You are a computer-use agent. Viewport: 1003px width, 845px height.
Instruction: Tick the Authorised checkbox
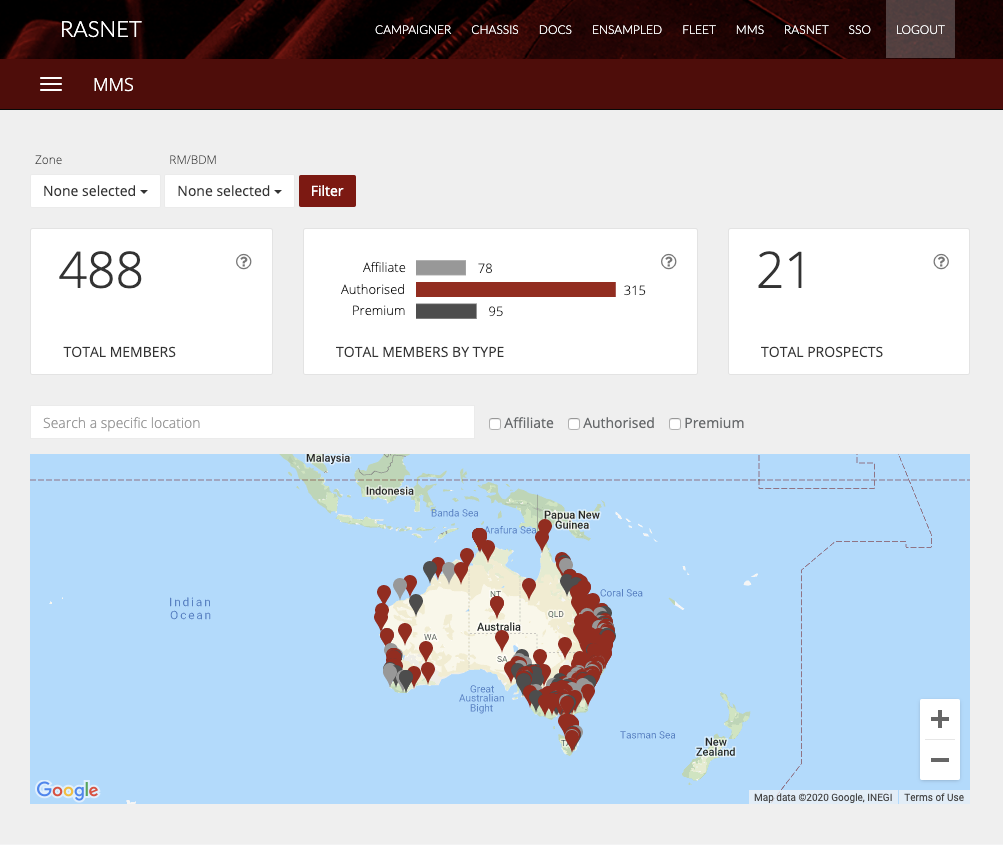pos(574,424)
